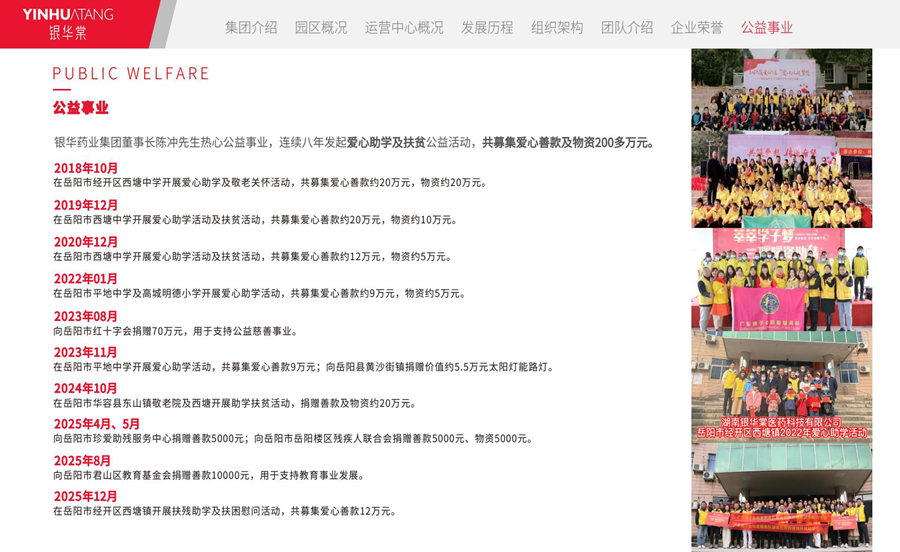Navigate to 组织架构
The width and height of the screenshot is (900, 552).
click(x=557, y=28)
